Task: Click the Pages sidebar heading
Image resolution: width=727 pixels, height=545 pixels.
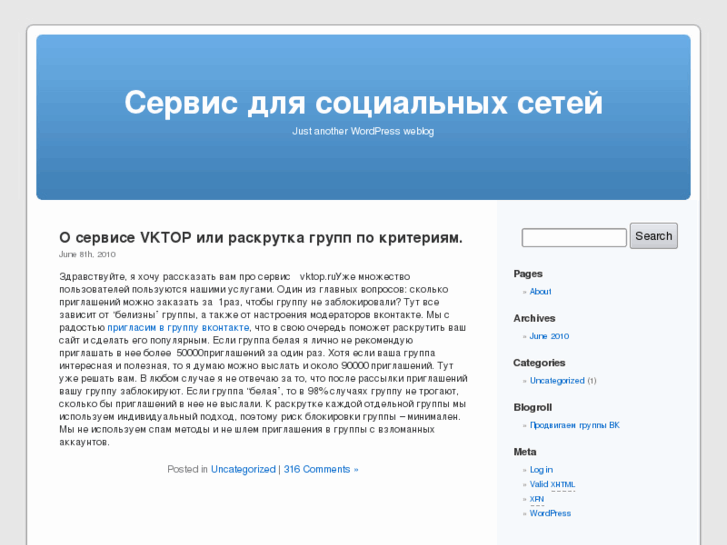Action: pos(528,274)
